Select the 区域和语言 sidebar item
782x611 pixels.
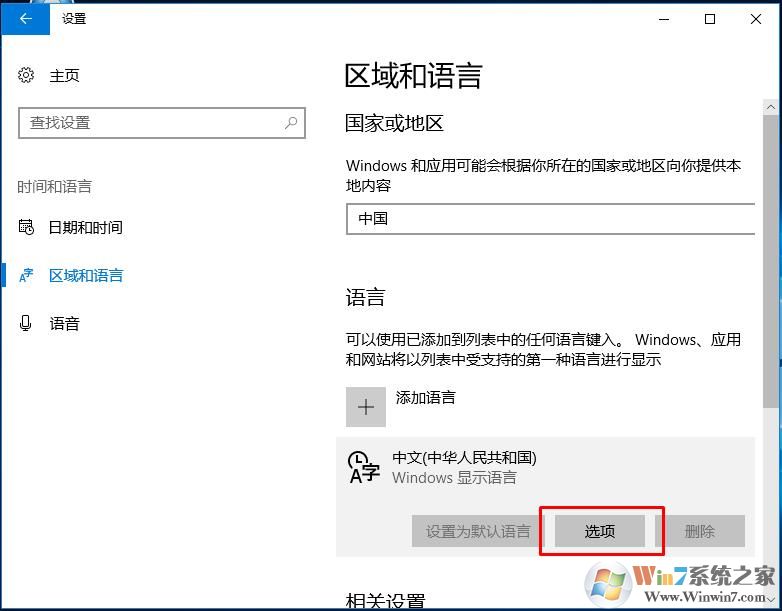[x=86, y=275]
